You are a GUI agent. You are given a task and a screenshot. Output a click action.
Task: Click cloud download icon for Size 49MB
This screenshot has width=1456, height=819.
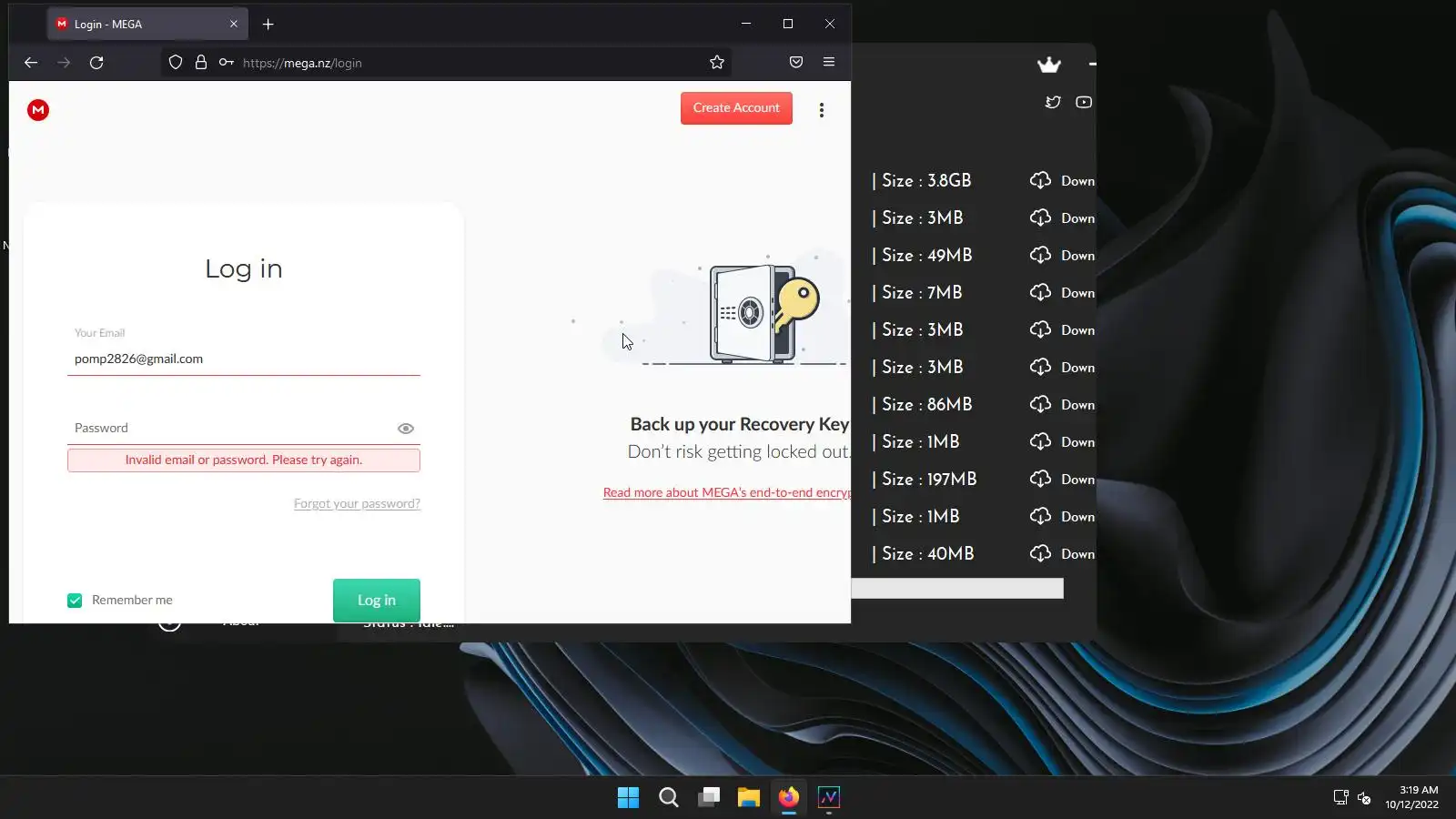coord(1040,256)
